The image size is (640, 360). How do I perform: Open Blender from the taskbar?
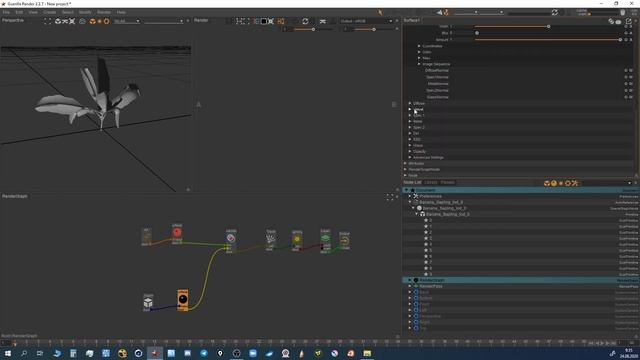(122, 353)
